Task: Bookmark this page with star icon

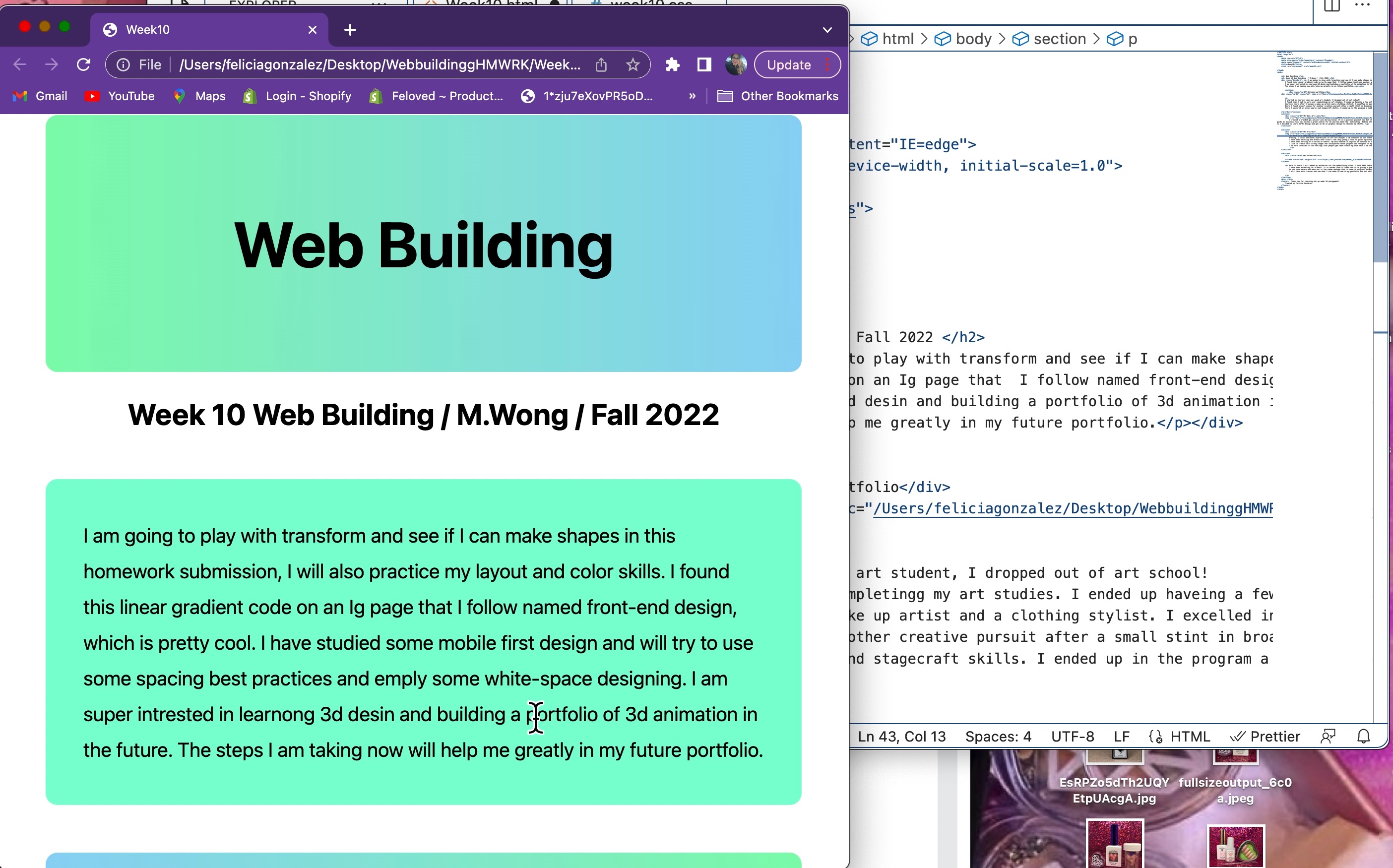Action: coord(632,64)
